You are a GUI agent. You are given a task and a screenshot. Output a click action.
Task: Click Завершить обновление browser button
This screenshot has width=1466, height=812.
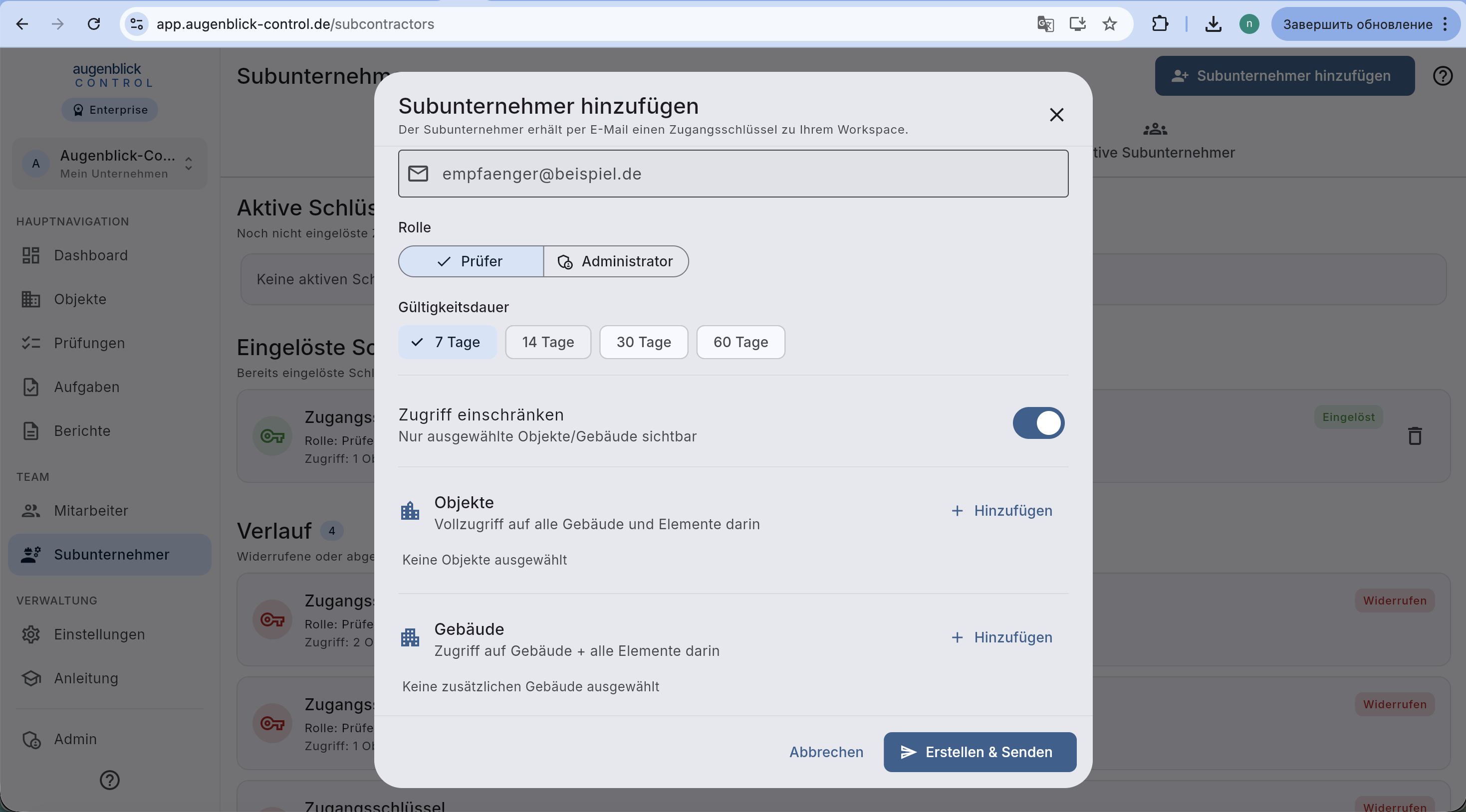point(1357,24)
